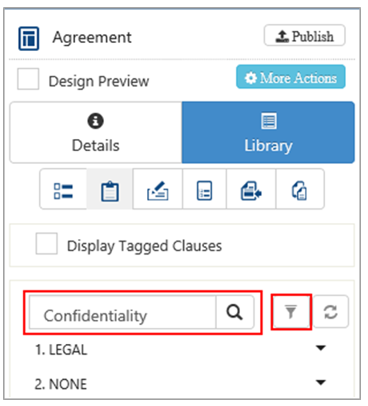
Task: Enable the Design Preview checkbox
Action: [x=28, y=79]
